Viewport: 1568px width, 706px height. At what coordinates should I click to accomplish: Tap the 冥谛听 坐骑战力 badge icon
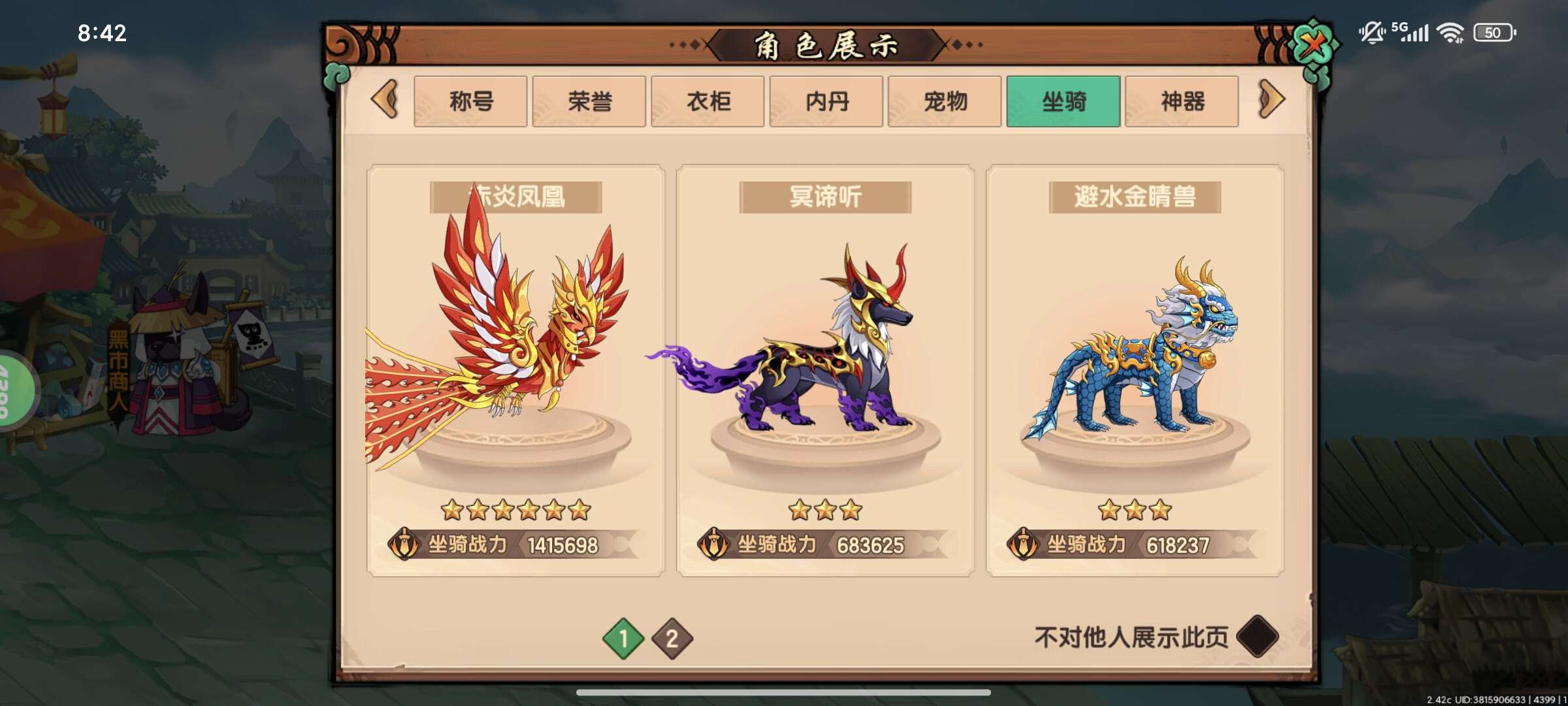tap(714, 544)
